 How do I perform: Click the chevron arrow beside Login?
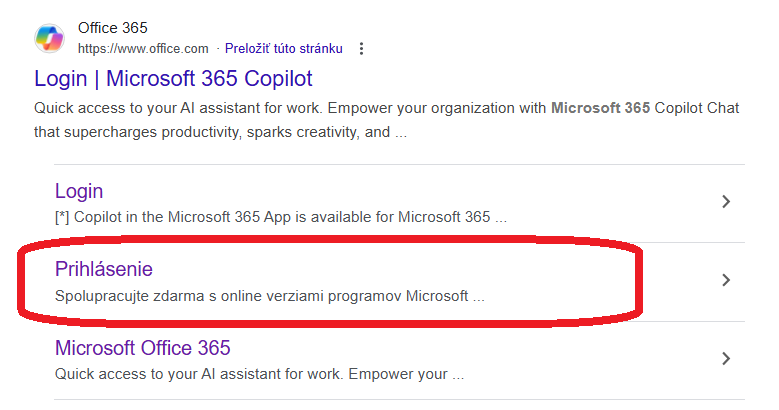(726, 202)
